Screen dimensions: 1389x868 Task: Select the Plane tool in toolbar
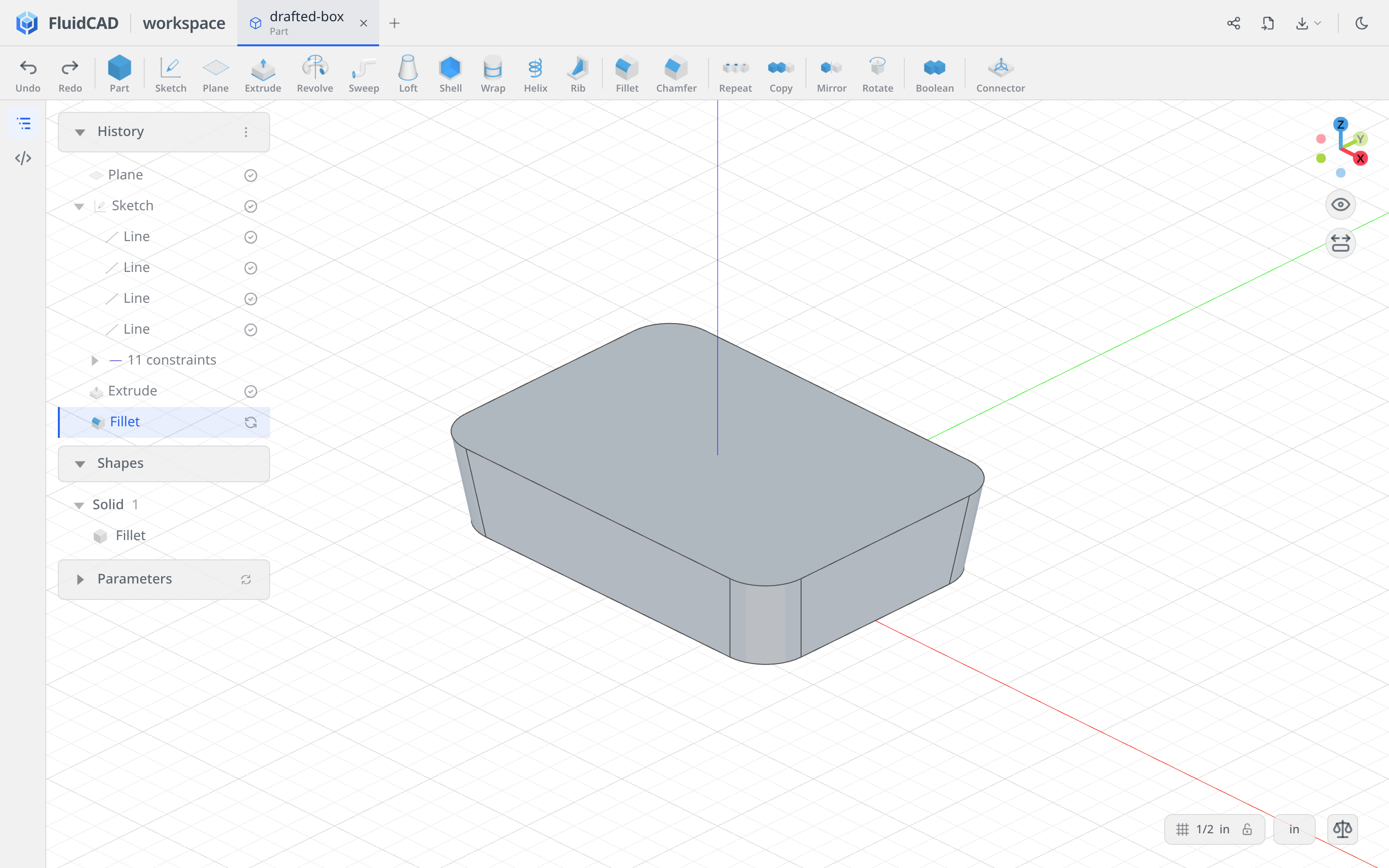click(215, 75)
